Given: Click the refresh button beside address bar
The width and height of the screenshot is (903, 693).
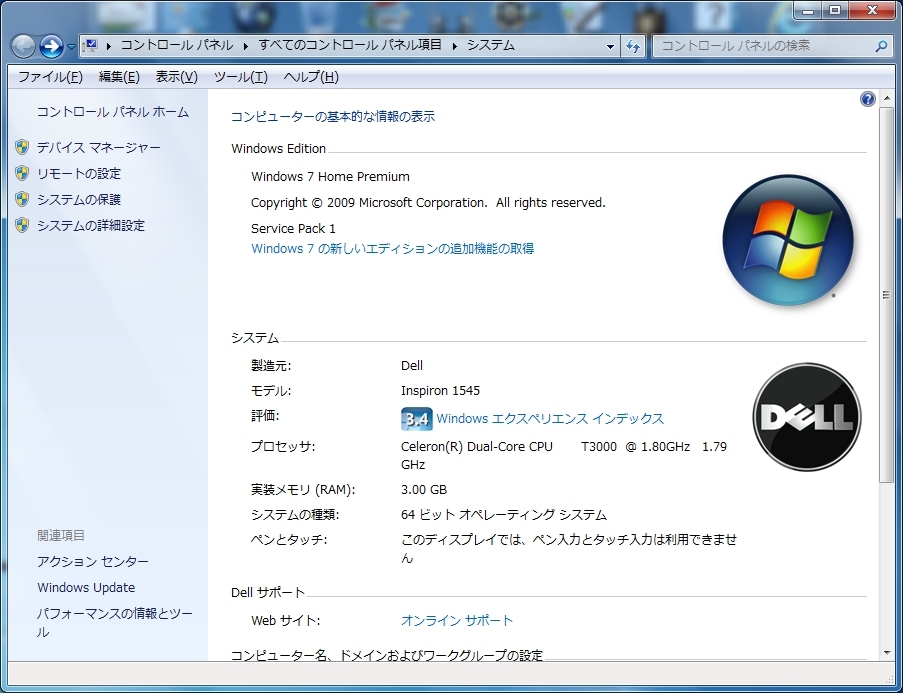Looking at the screenshot, I should point(633,46).
